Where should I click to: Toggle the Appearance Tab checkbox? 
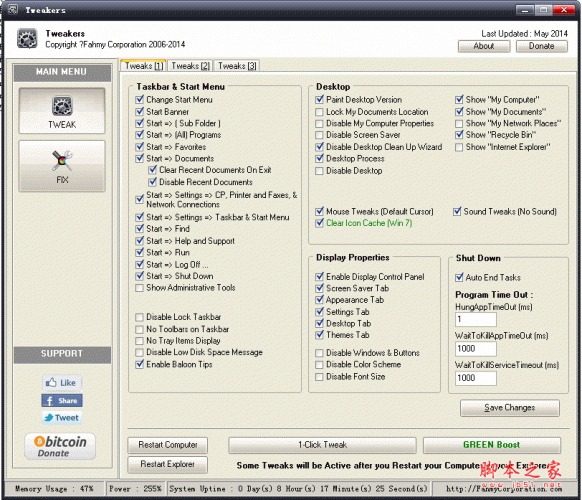click(x=319, y=300)
